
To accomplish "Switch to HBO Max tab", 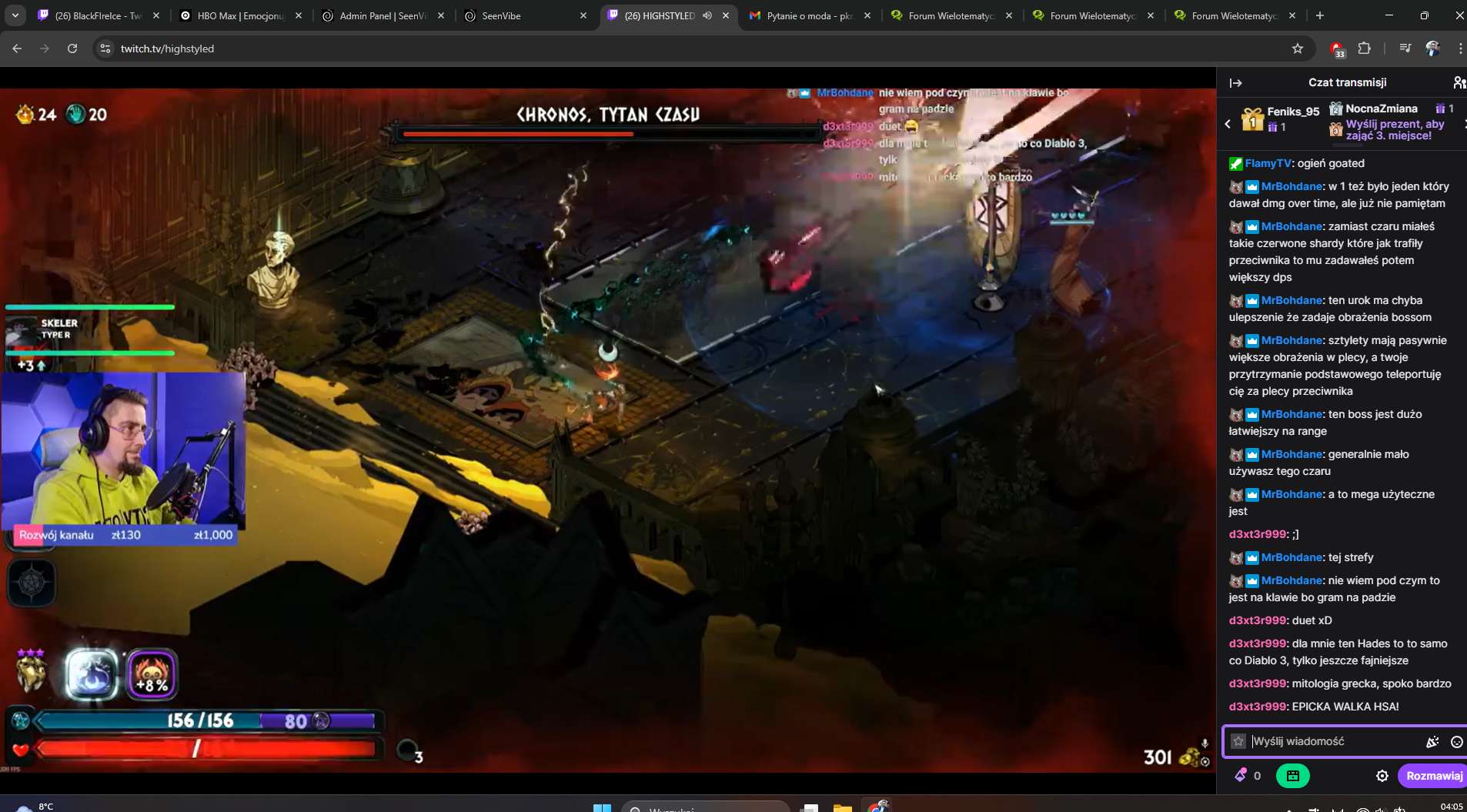I will pyautogui.click(x=240, y=15).
